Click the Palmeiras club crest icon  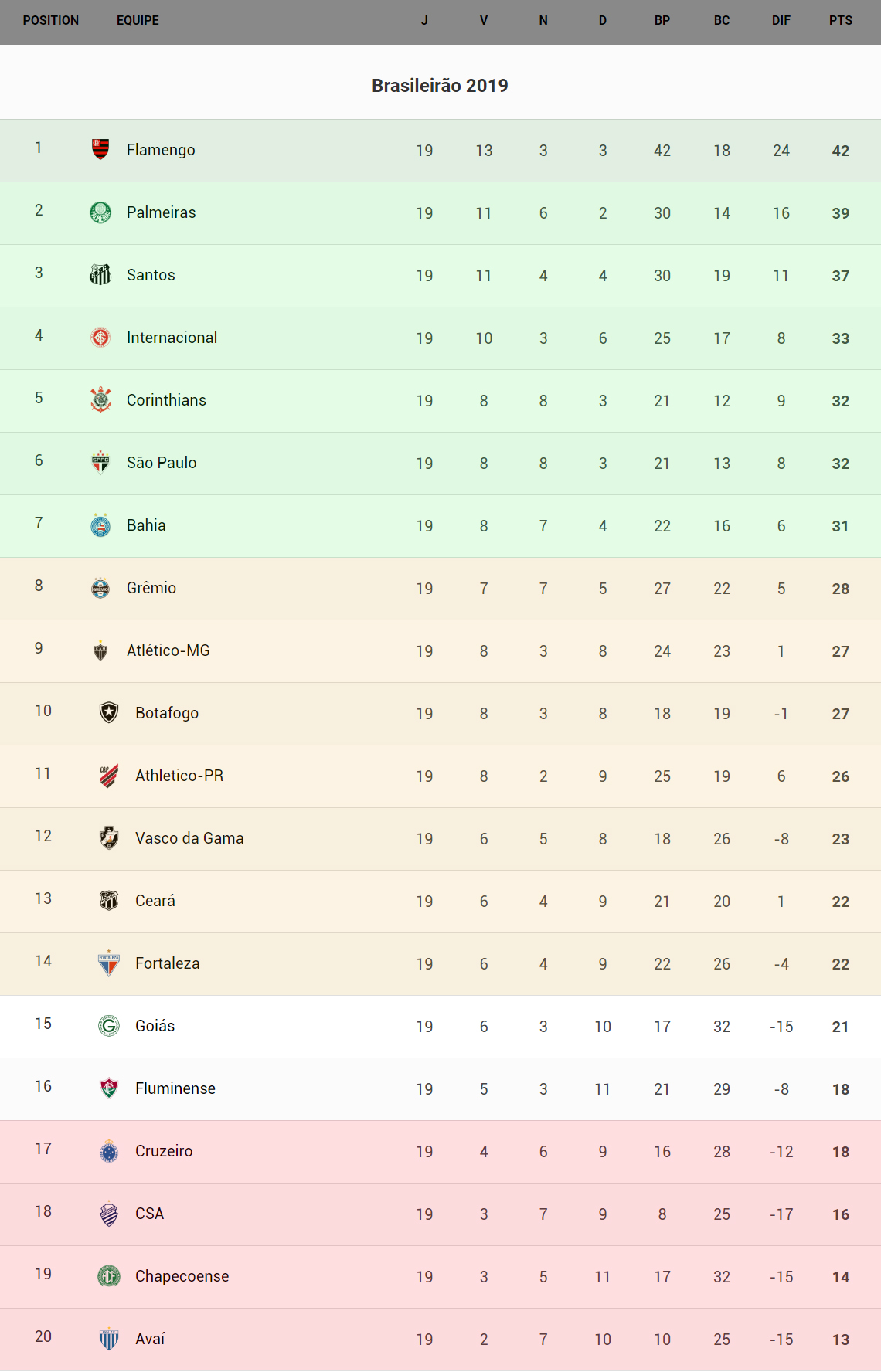100,212
